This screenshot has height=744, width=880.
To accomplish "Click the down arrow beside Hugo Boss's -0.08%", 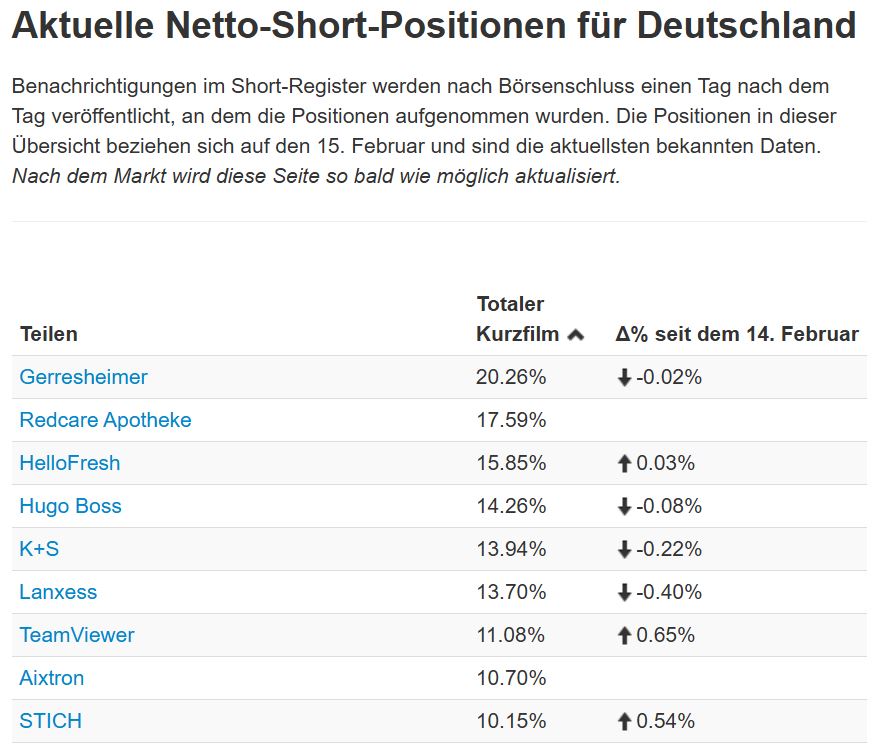I will 624,507.
